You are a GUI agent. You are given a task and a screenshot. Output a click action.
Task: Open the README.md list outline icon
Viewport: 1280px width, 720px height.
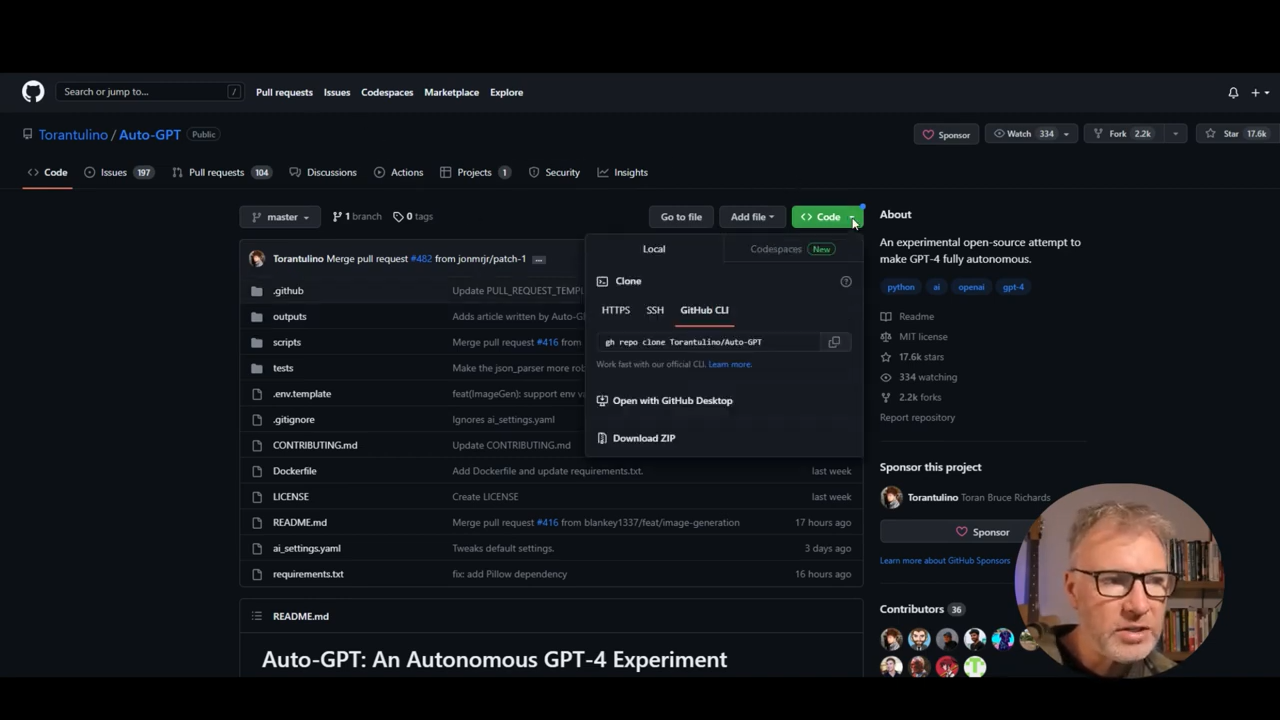click(x=257, y=616)
